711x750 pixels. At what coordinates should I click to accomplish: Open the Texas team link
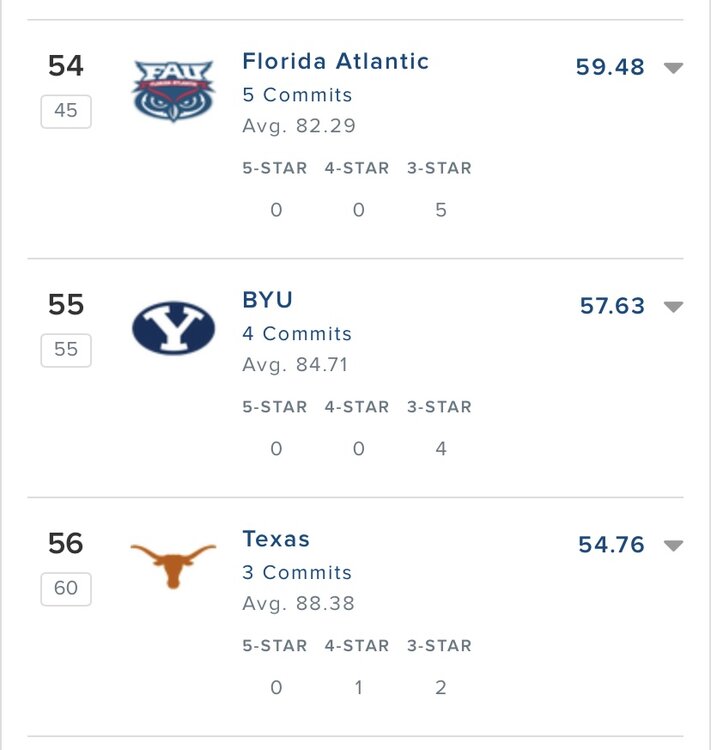[276, 540]
